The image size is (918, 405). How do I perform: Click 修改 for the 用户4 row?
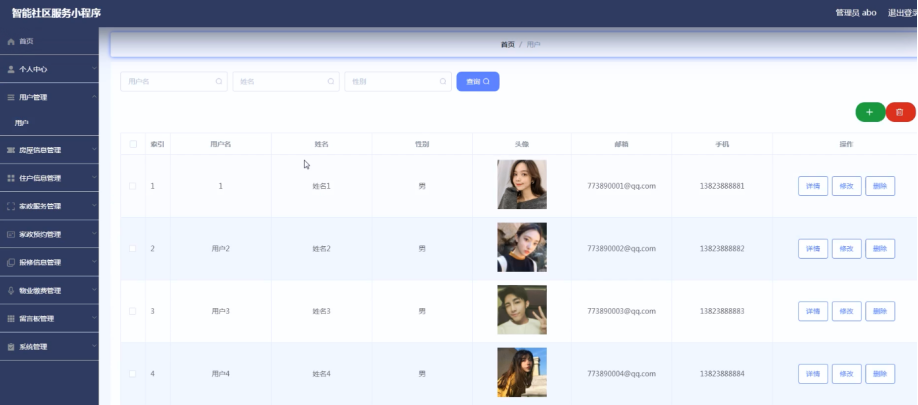click(x=847, y=374)
